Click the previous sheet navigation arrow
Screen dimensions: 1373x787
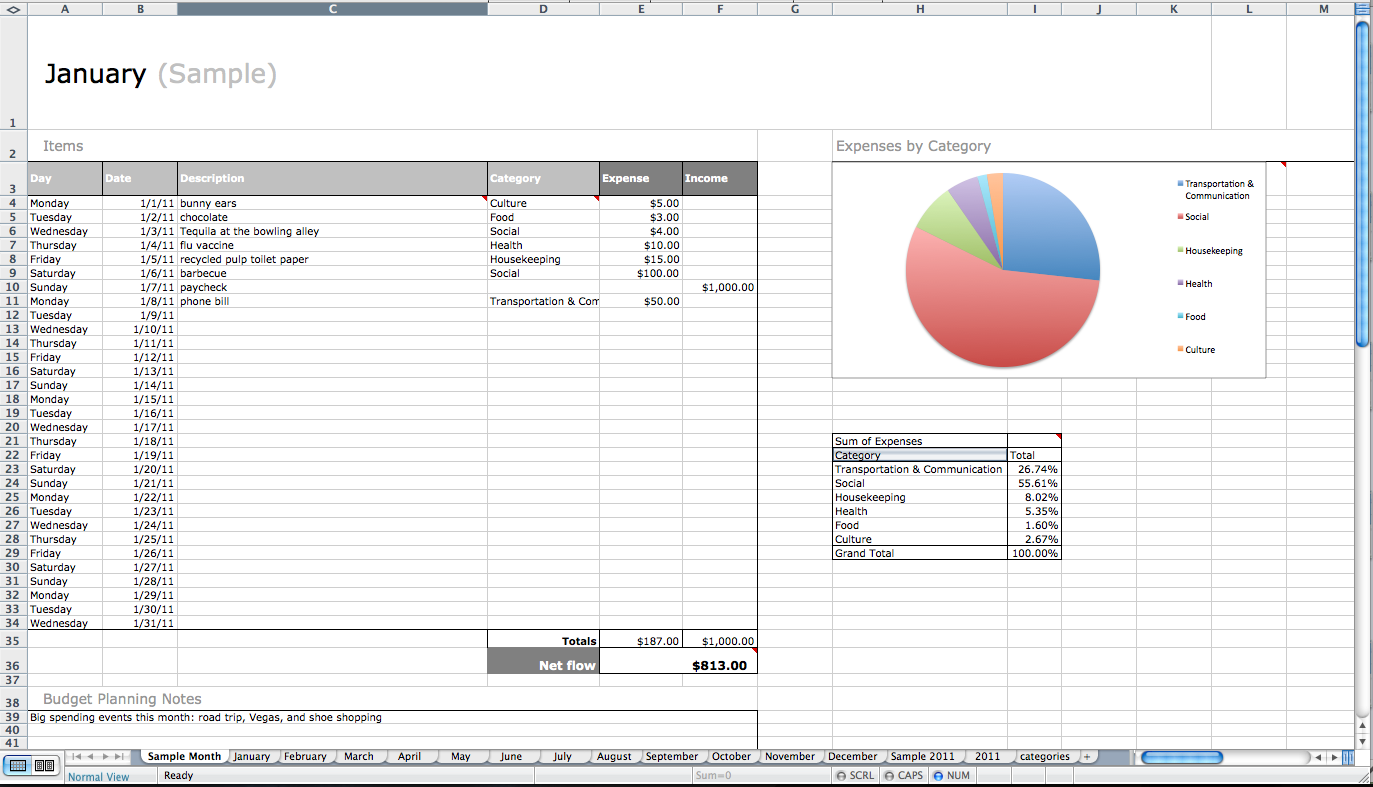(x=91, y=757)
